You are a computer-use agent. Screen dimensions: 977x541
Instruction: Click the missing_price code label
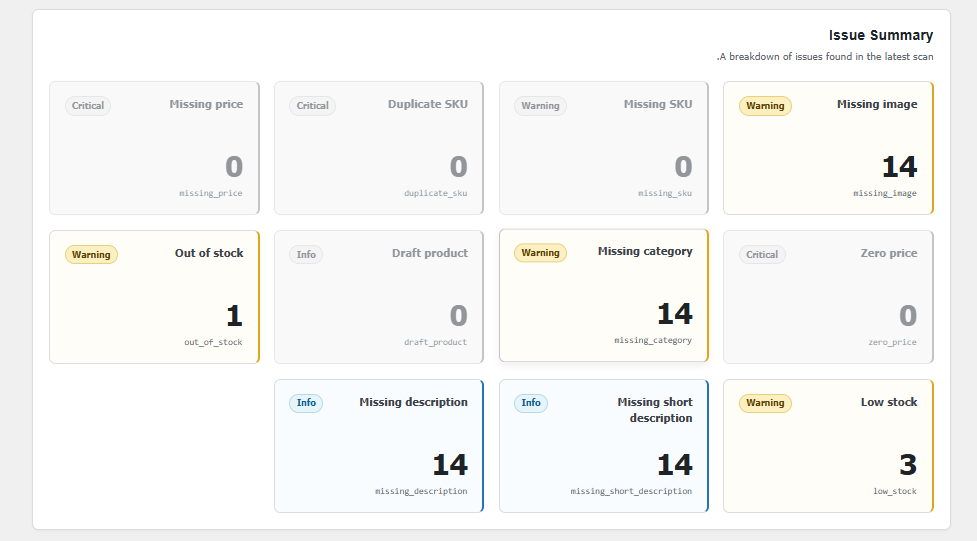pyautogui.click(x=211, y=193)
